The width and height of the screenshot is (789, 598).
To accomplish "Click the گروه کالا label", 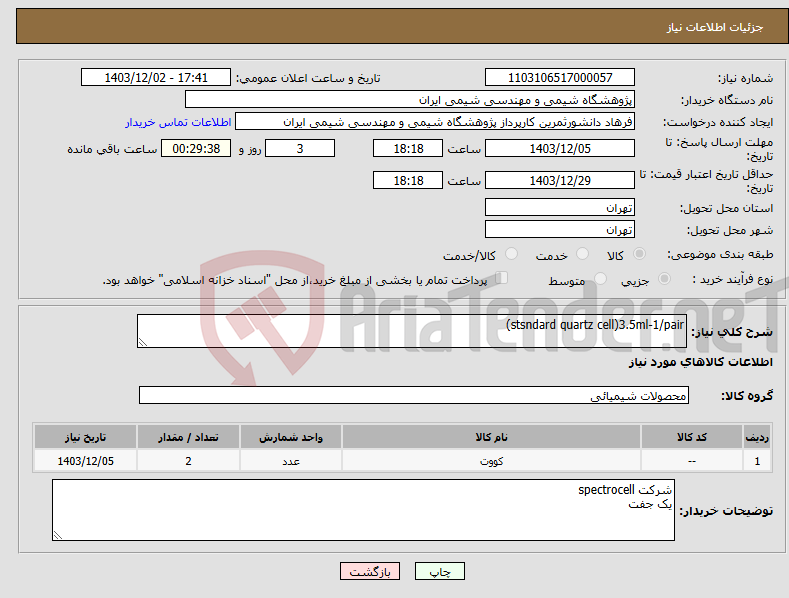I will tap(747, 396).
